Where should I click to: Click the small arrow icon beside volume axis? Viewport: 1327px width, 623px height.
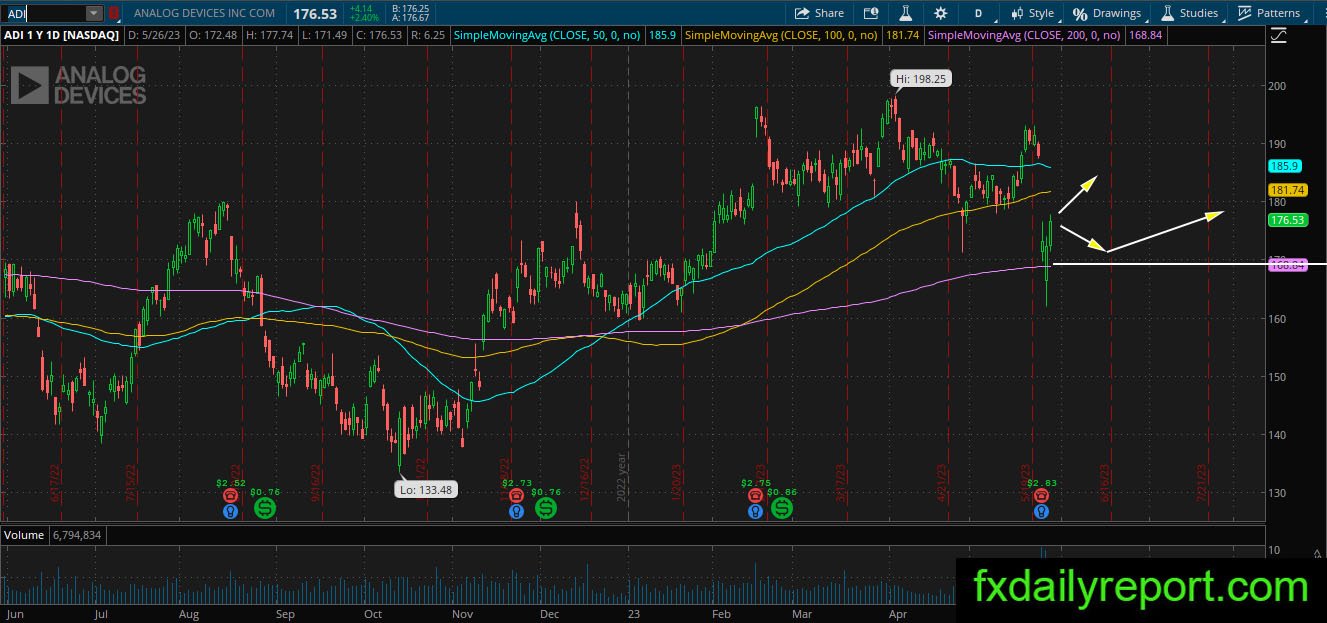(1317, 553)
